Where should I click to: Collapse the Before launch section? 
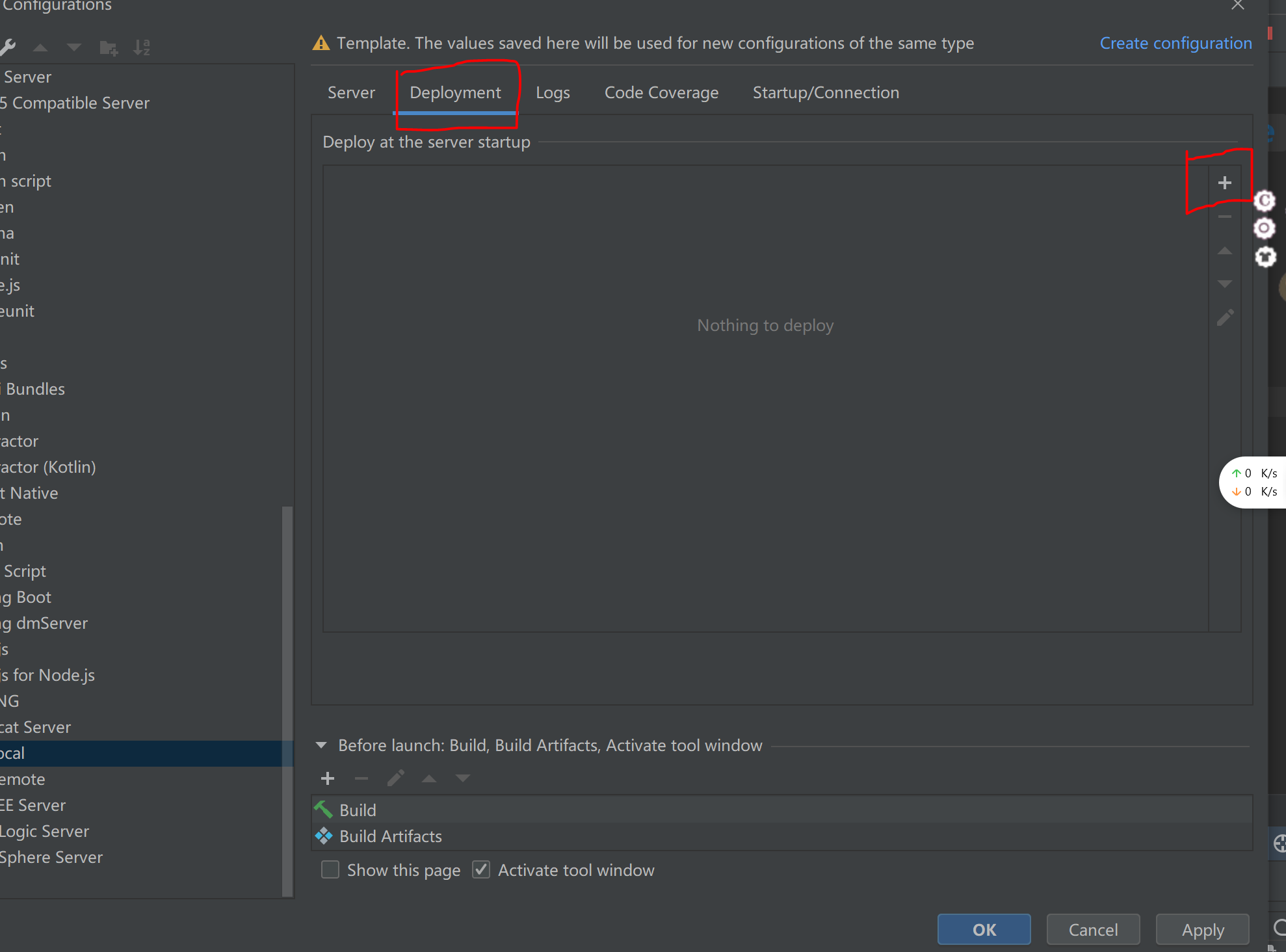click(321, 745)
